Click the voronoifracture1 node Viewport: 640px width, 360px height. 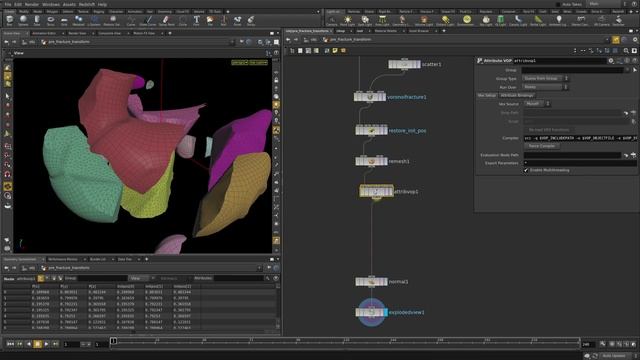coord(370,97)
